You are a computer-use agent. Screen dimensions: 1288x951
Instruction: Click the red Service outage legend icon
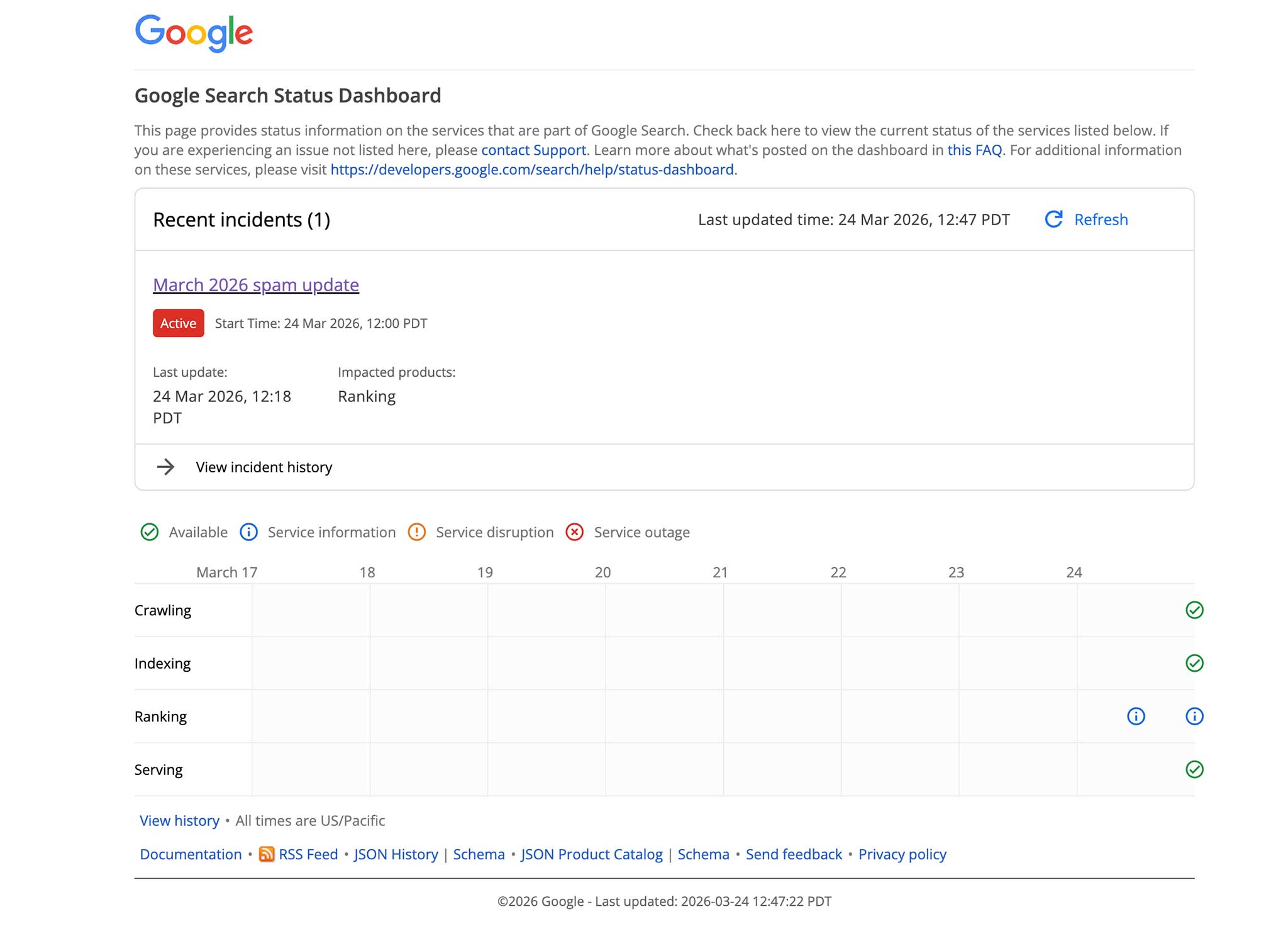575,532
